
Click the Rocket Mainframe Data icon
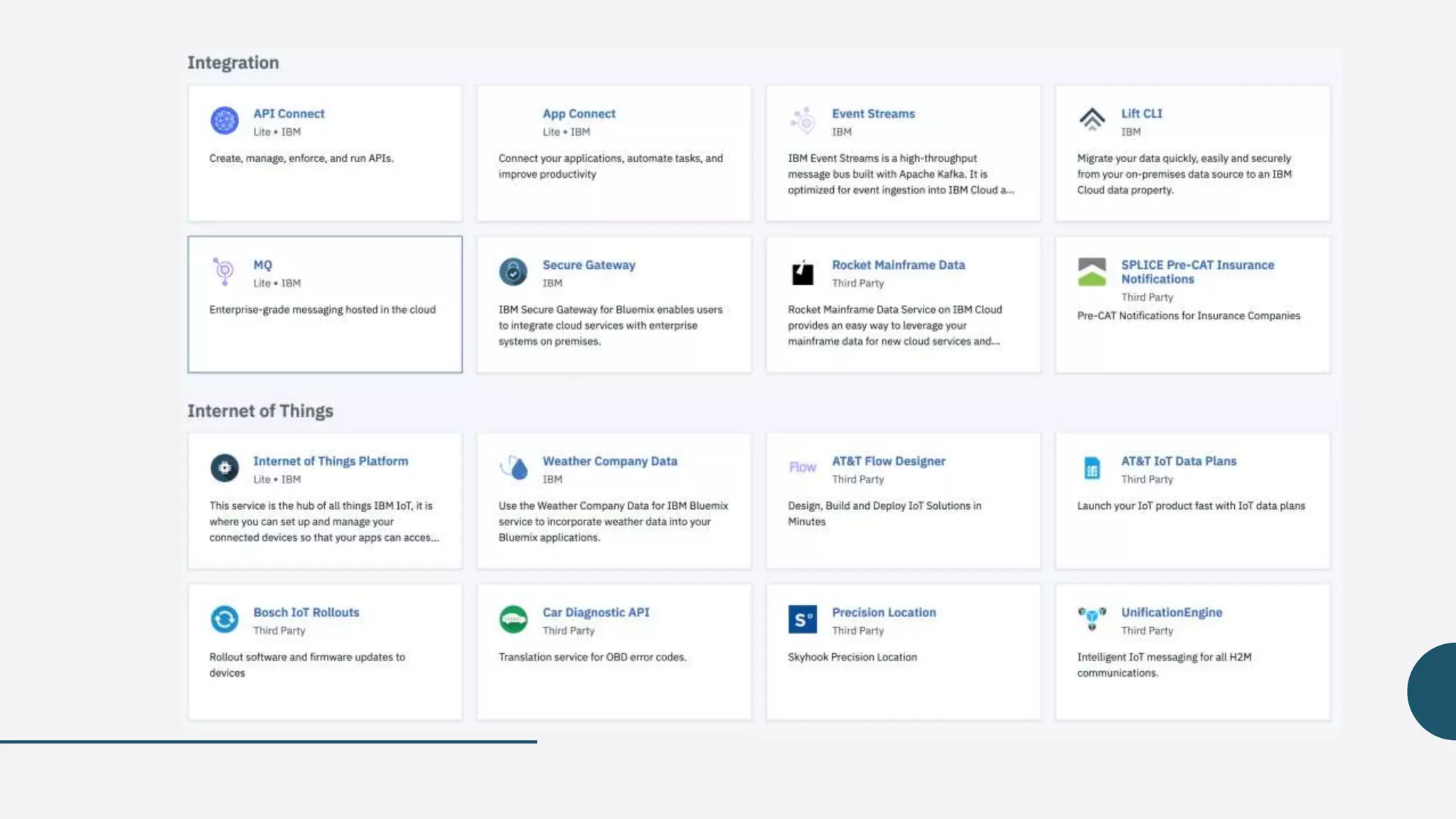coord(803,272)
